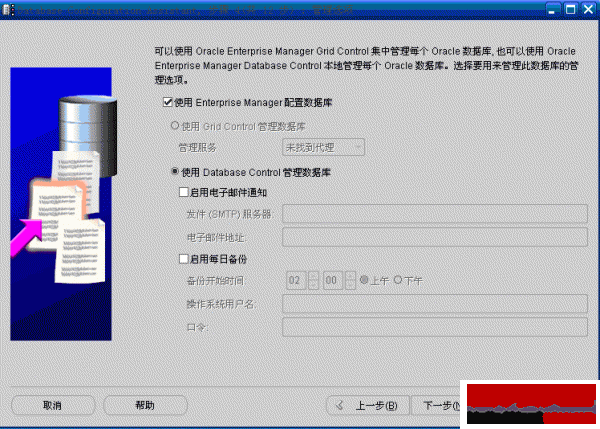The image size is (600, 429).
Task: Close the Database Configuration Assistant window
Action: point(589,10)
